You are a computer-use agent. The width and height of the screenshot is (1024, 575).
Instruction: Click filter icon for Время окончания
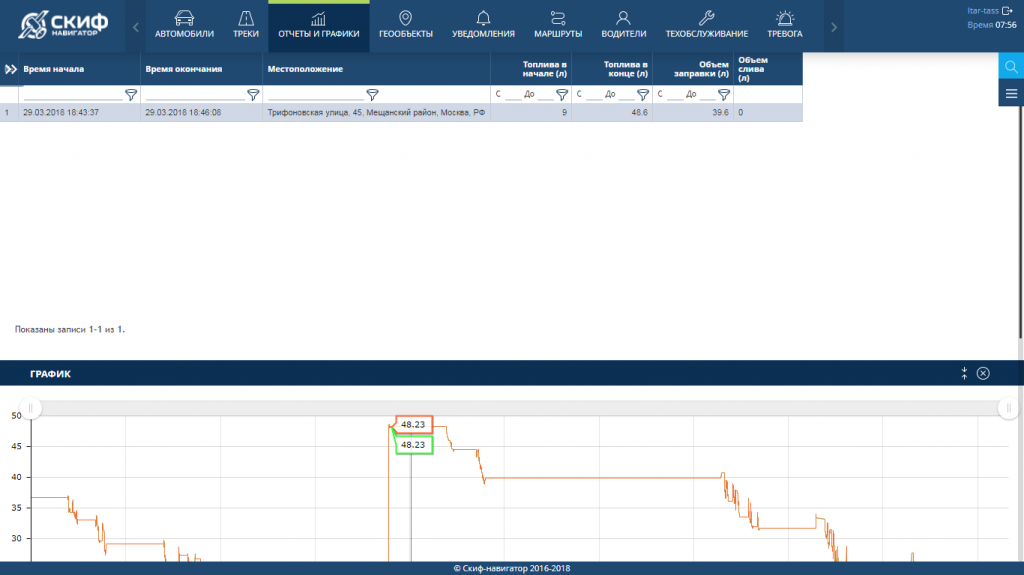coord(253,95)
